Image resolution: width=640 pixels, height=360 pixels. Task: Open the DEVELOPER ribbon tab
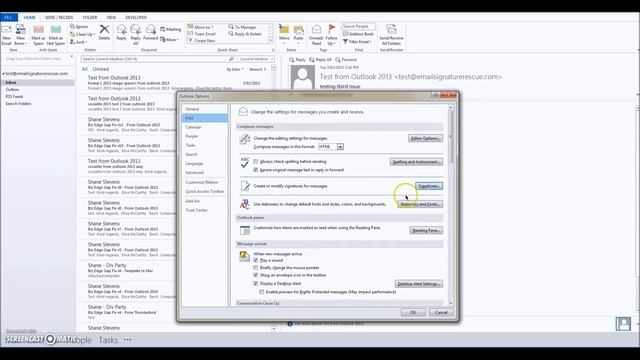pos(136,18)
